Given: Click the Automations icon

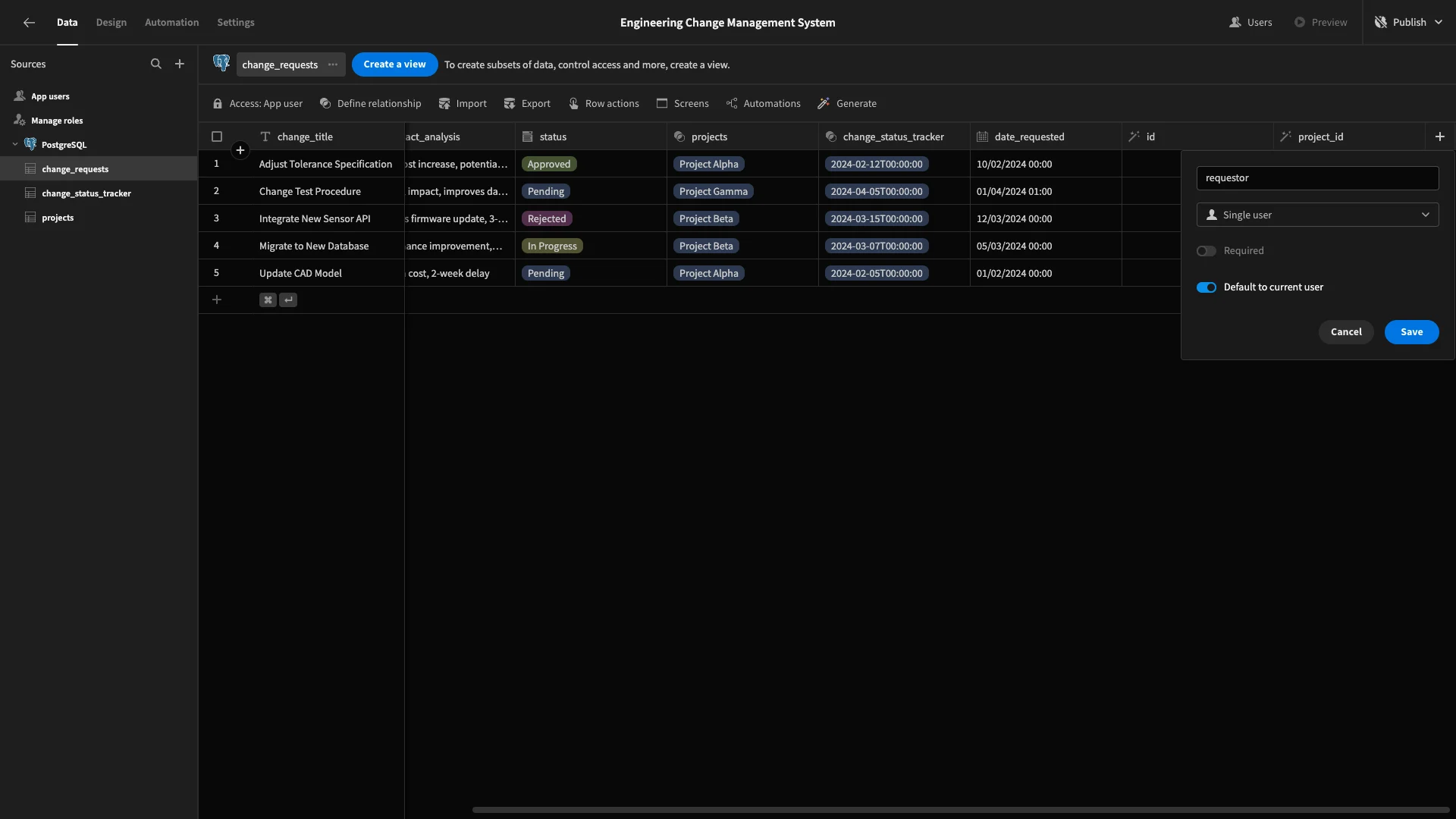Looking at the screenshot, I should 732,104.
